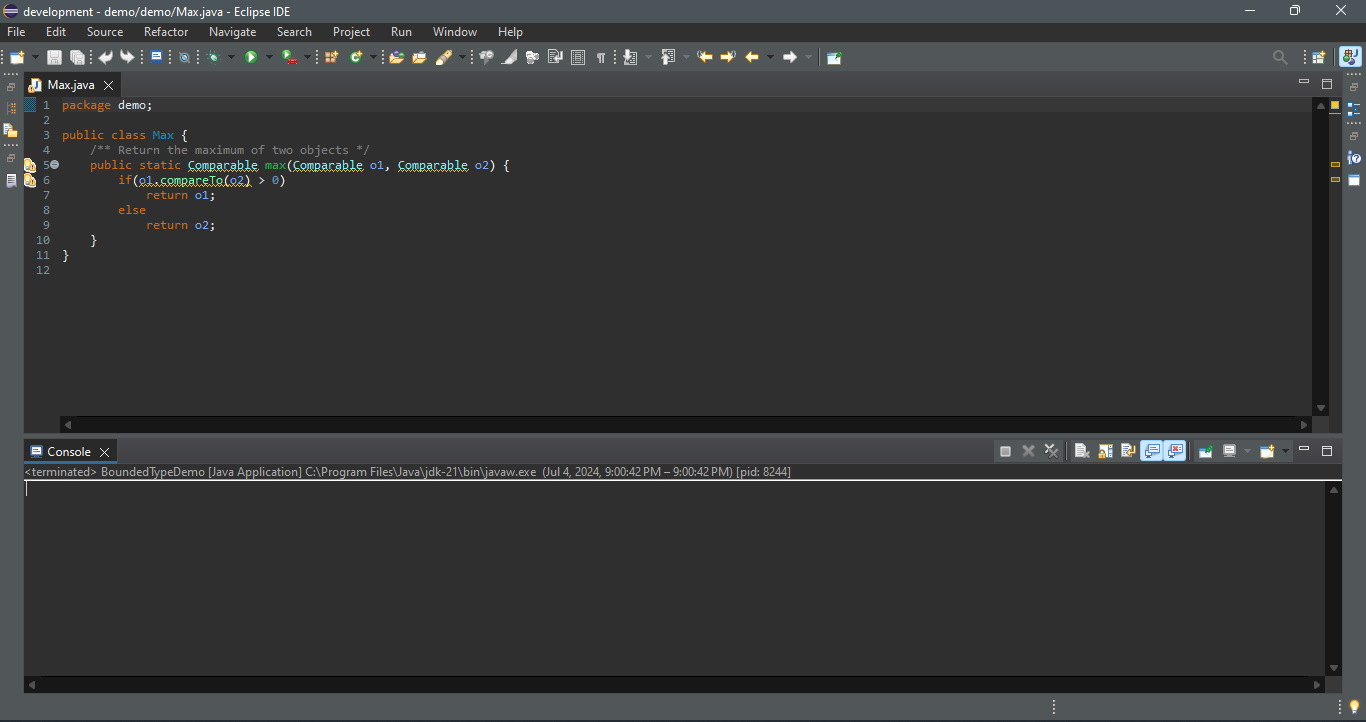The width and height of the screenshot is (1366, 722).
Task: Click Remove Launch X in Console
Action: pyautogui.click(x=1028, y=451)
